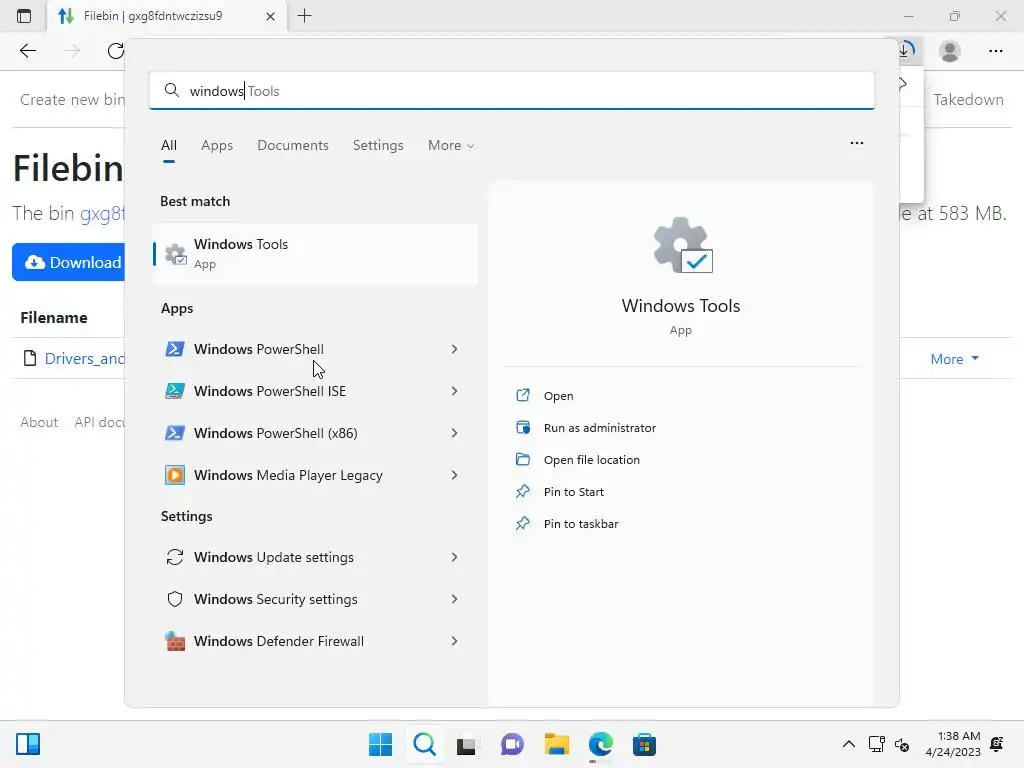Click the Filebin tab title
This screenshot has height=768, width=1024.
point(153,16)
